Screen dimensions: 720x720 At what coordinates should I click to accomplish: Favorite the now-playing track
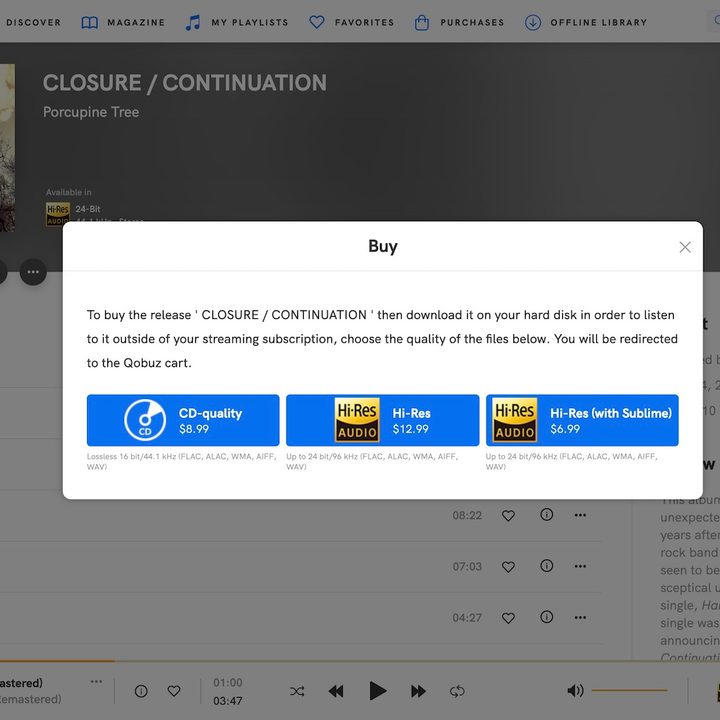click(174, 691)
